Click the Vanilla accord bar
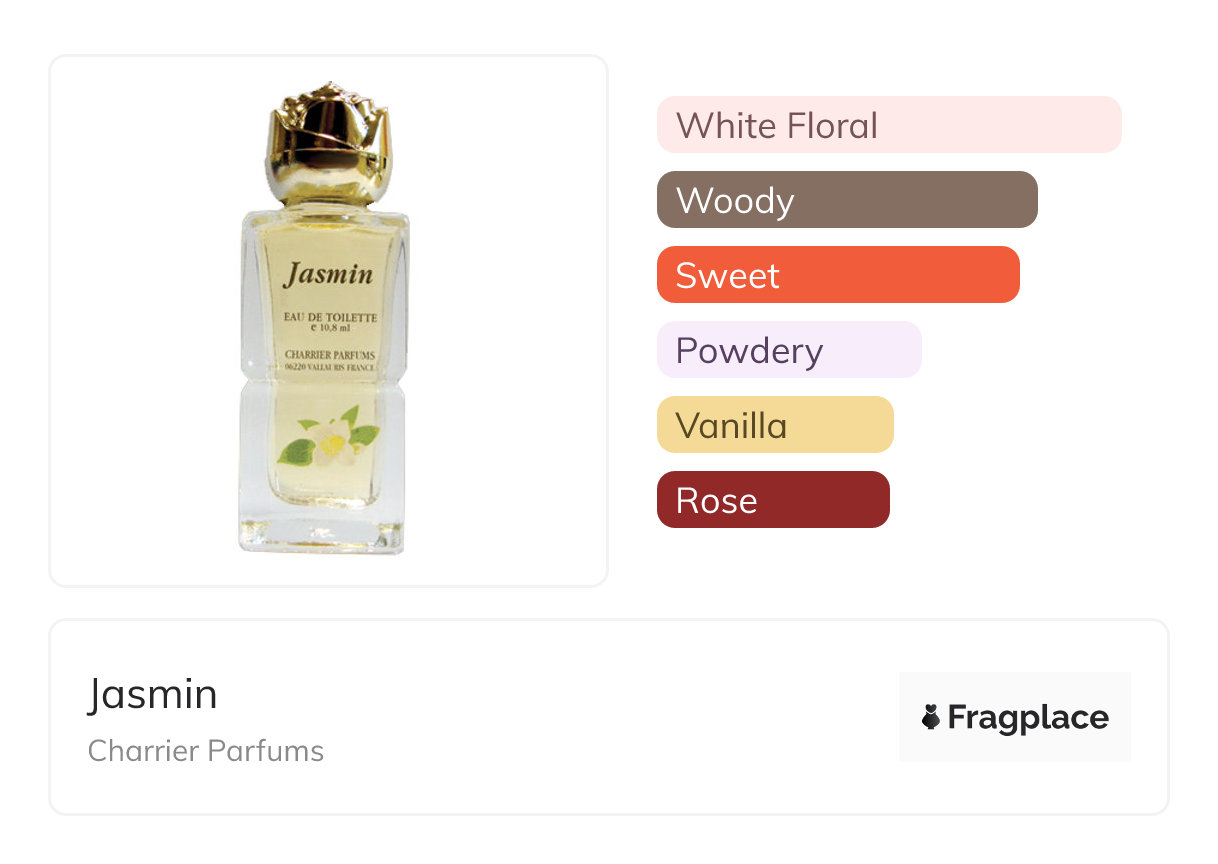This screenshot has width=1218, height=864. point(774,425)
